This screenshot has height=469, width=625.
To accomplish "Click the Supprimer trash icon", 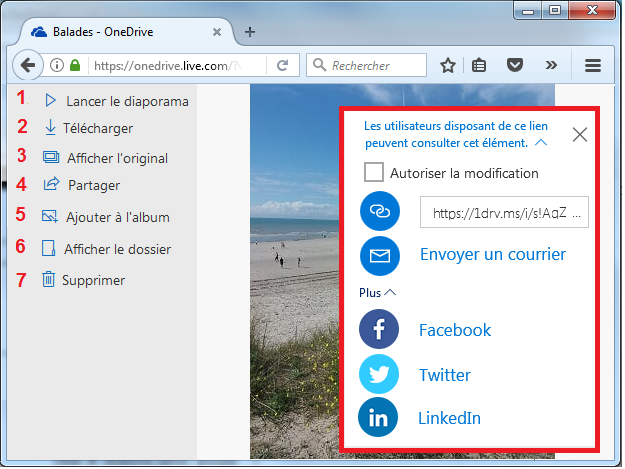I will (x=48, y=279).
